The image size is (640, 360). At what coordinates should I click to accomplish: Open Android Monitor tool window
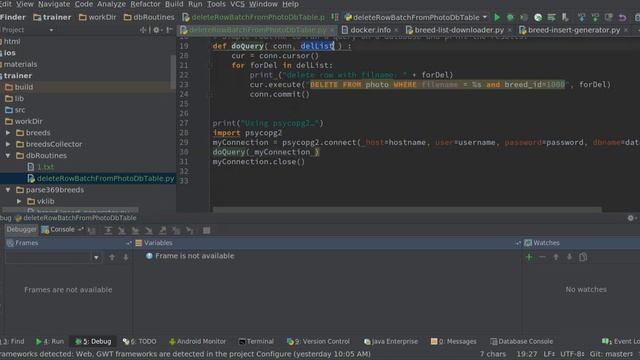(197, 341)
